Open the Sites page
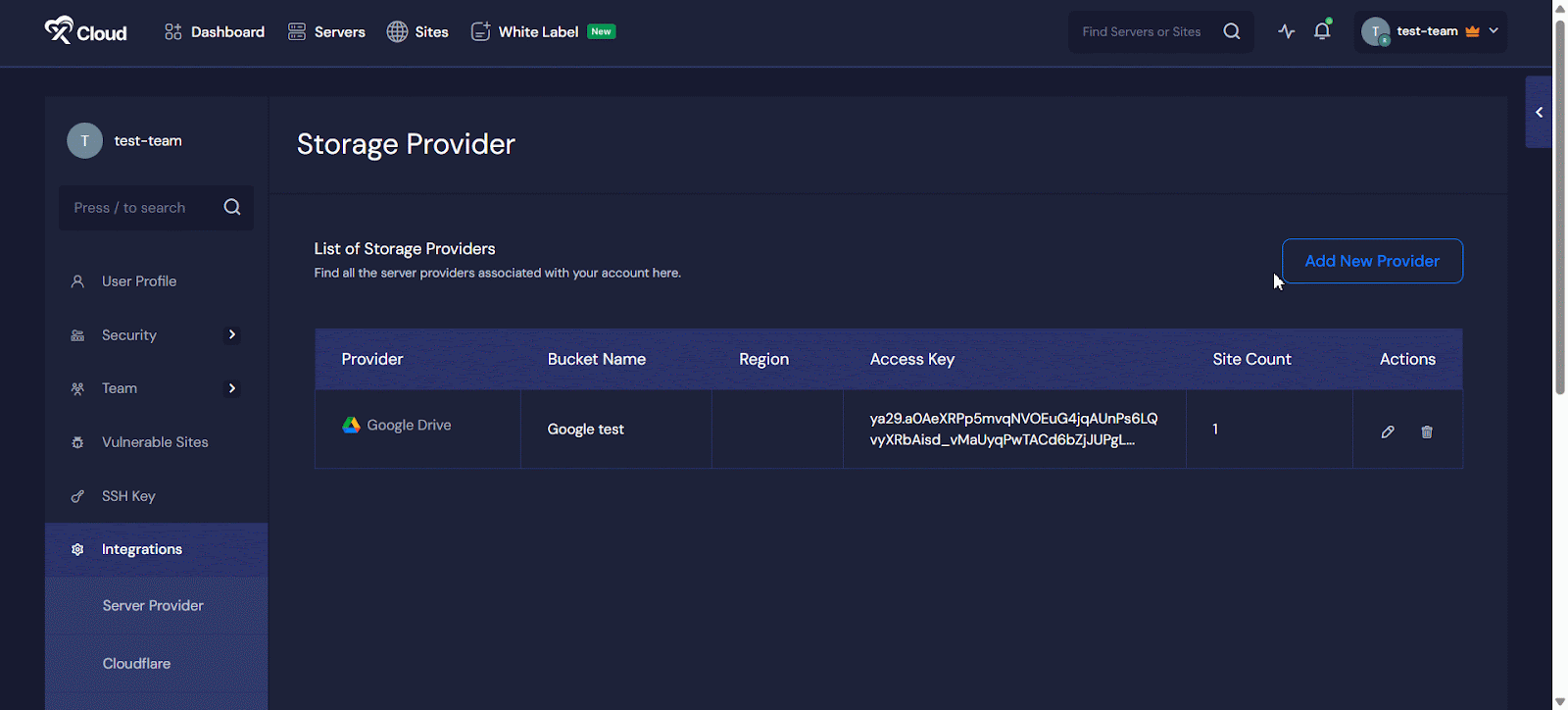Screen dimensions: 1568x710 coord(418,31)
